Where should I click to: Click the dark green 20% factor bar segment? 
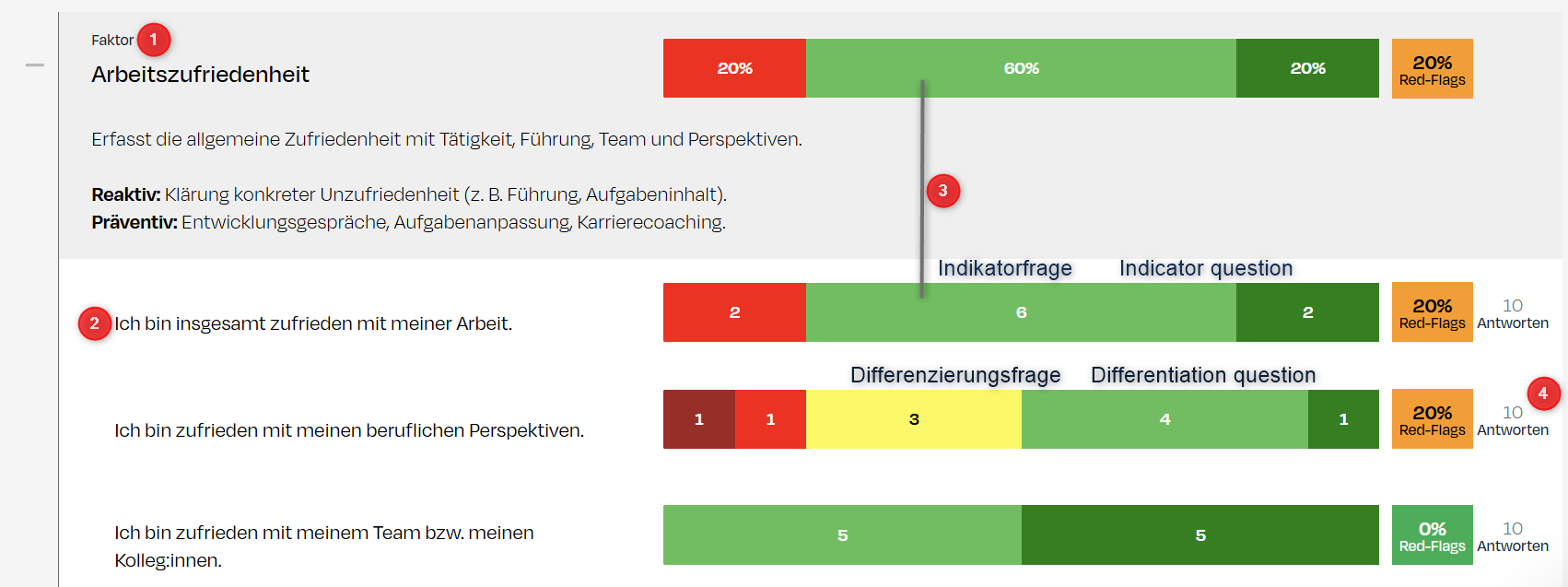1307,68
